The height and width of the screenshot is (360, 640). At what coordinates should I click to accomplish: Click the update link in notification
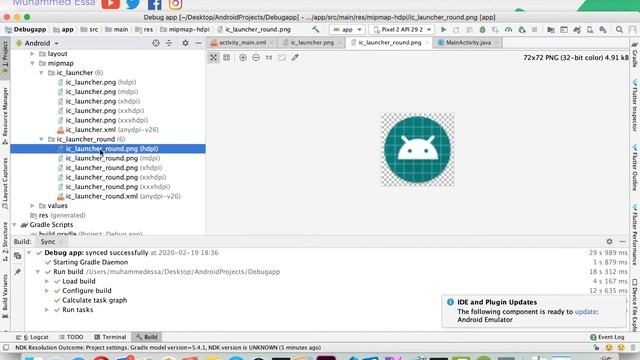[x=585, y=311]
